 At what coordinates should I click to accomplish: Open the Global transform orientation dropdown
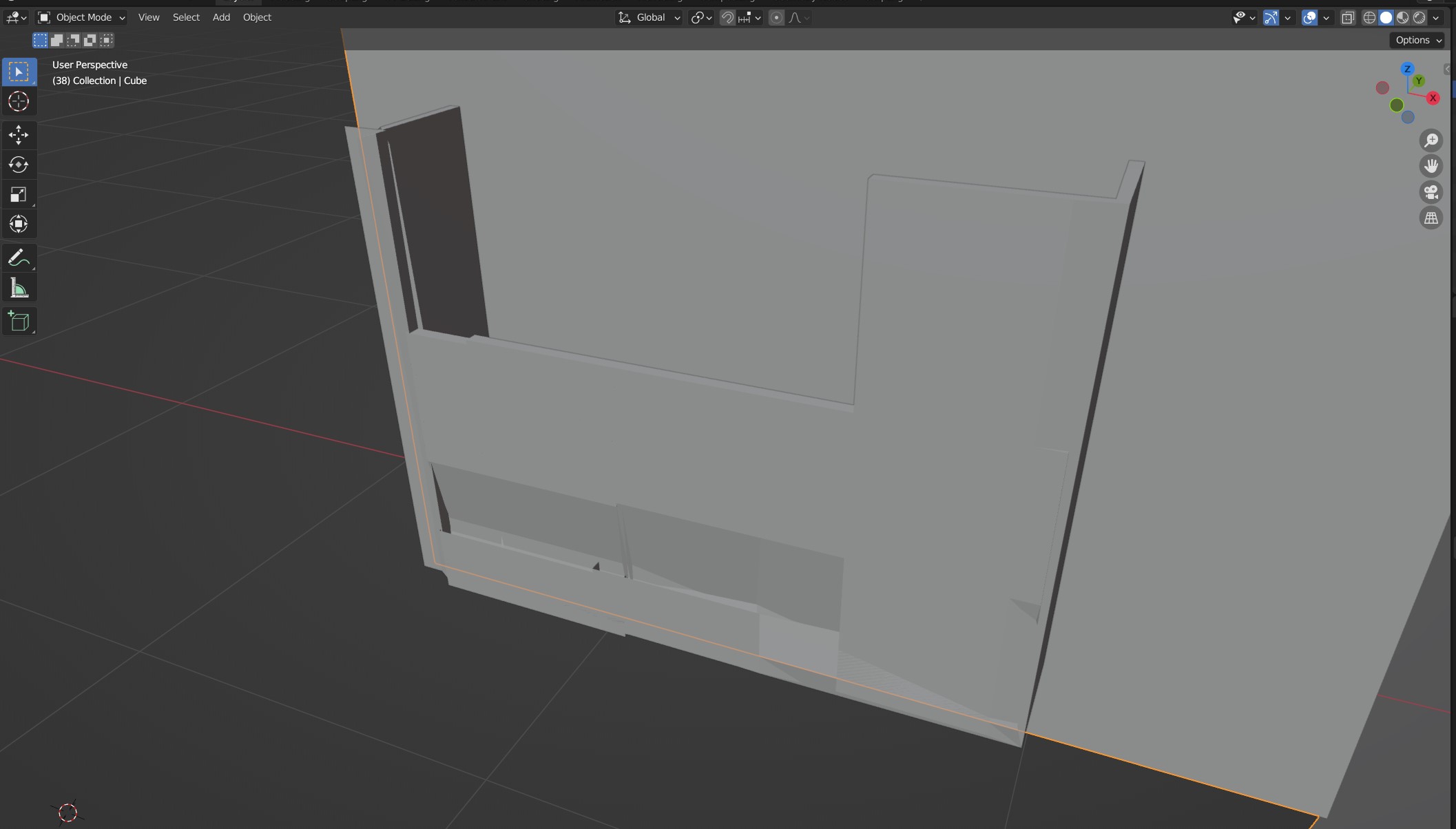[649, 18]
